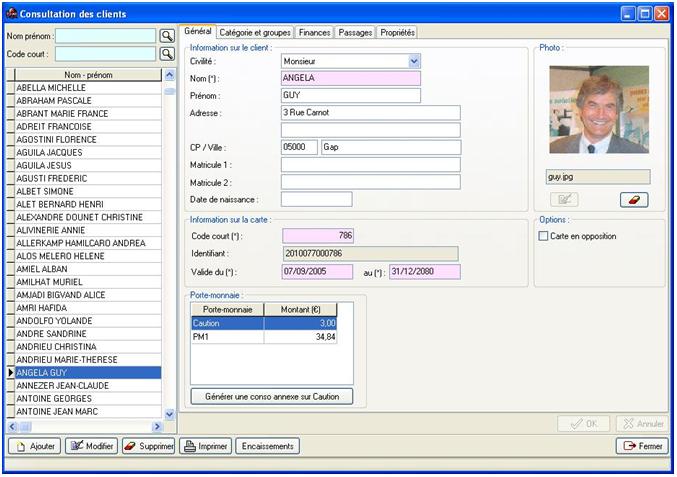The height and width of the screenshot is (477, 677).
Task: Open the Encaissements button
Action: (x=267, y=446)
